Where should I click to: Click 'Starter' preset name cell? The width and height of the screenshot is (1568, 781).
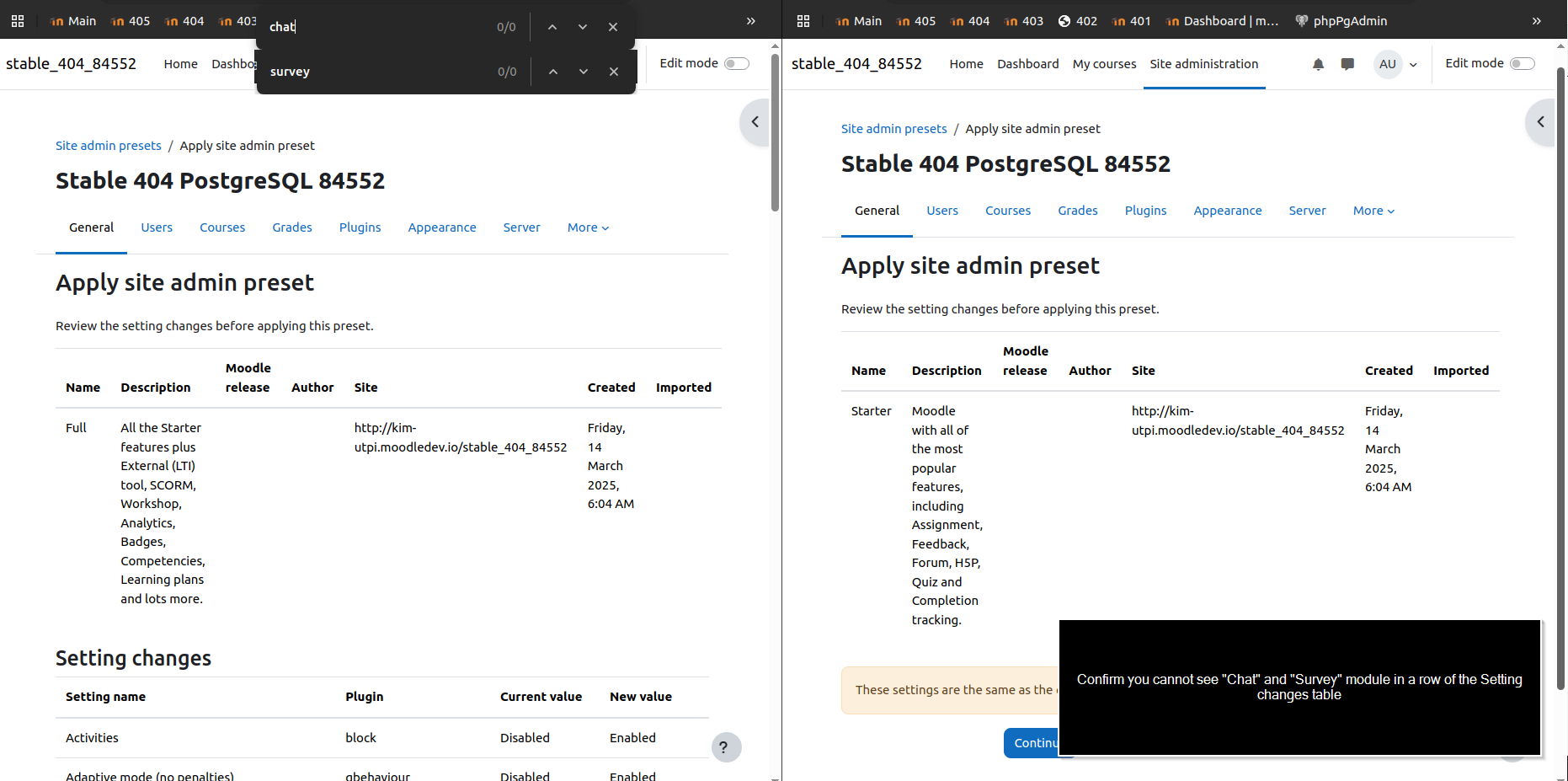click(871, 411)
